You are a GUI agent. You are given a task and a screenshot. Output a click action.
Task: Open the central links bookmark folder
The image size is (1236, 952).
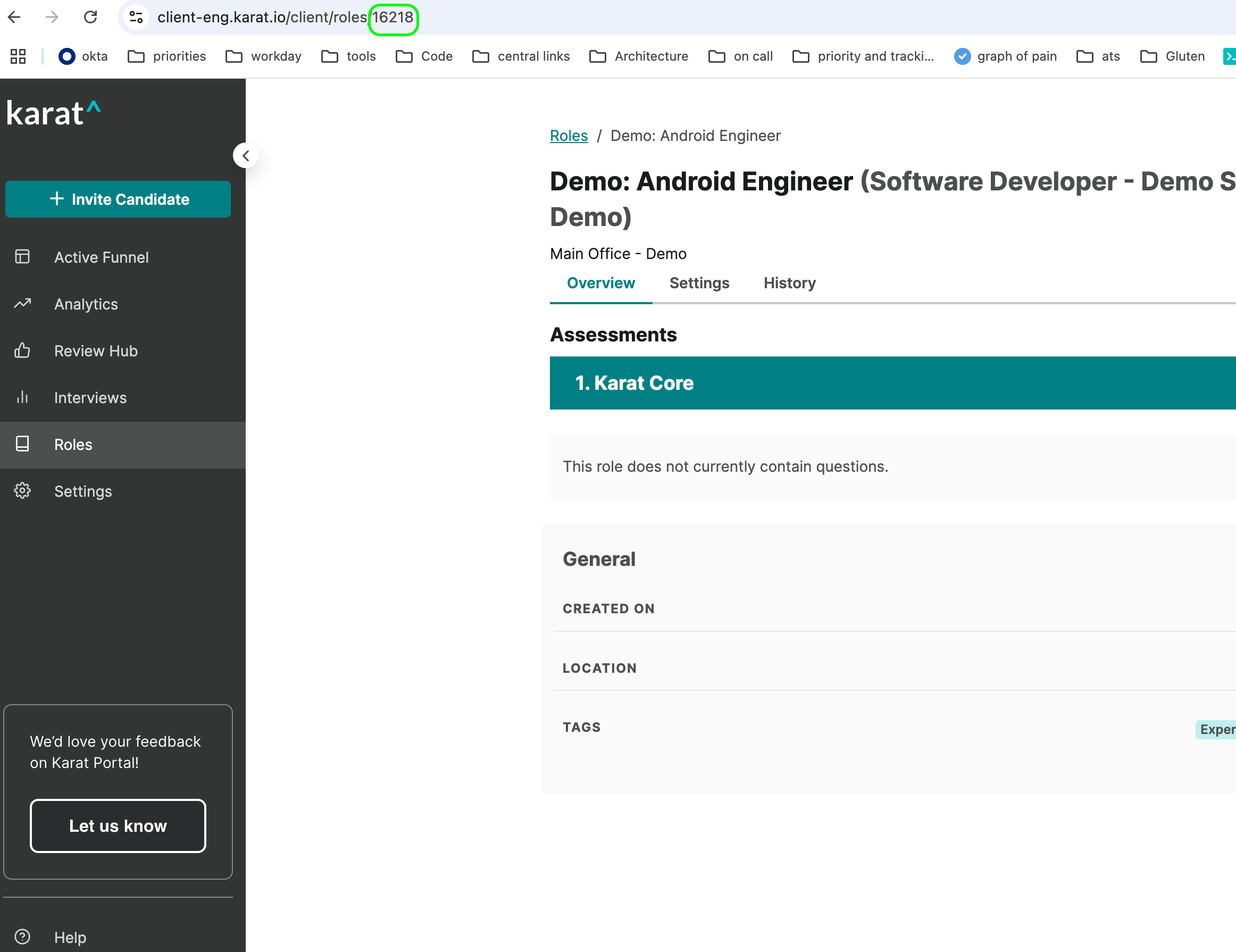coord(521,56)
